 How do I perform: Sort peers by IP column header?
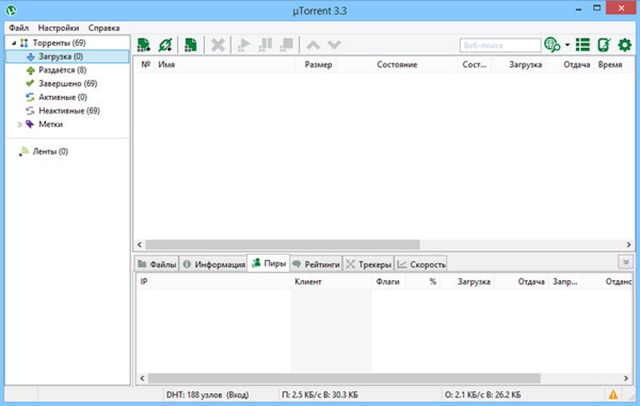tap(144, 282)
